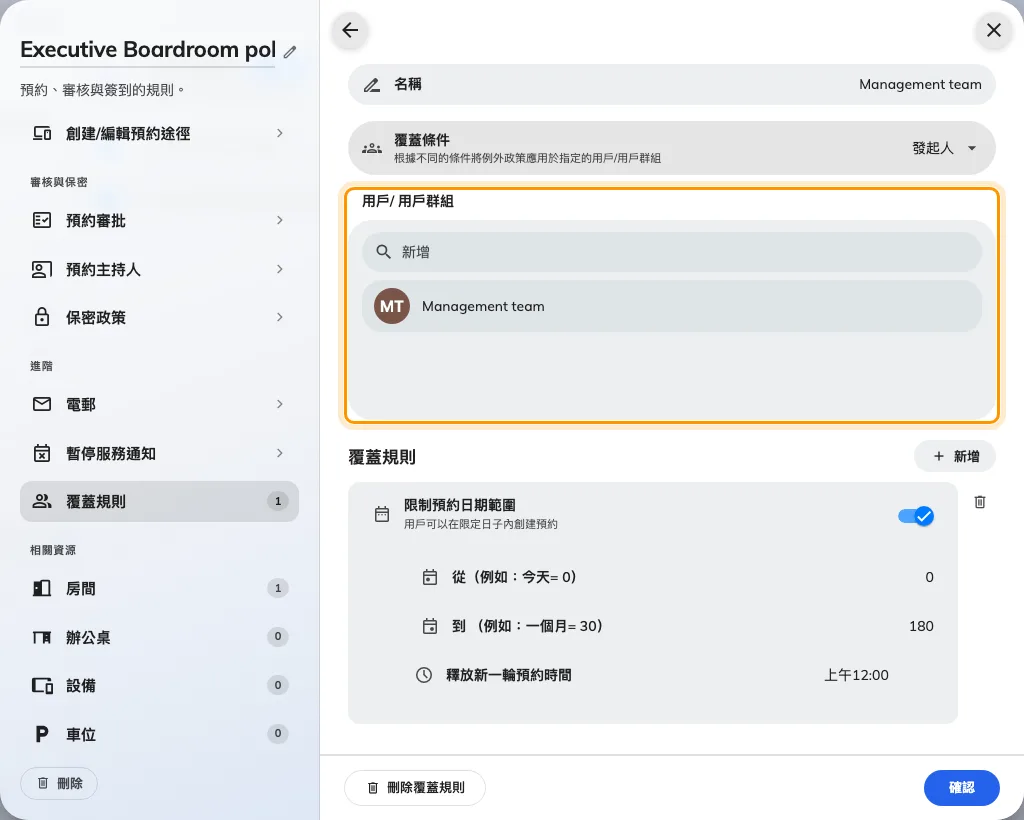Click the 刪除 button in sidebar
The image size is (1024, 820).
tap(59, 783)
